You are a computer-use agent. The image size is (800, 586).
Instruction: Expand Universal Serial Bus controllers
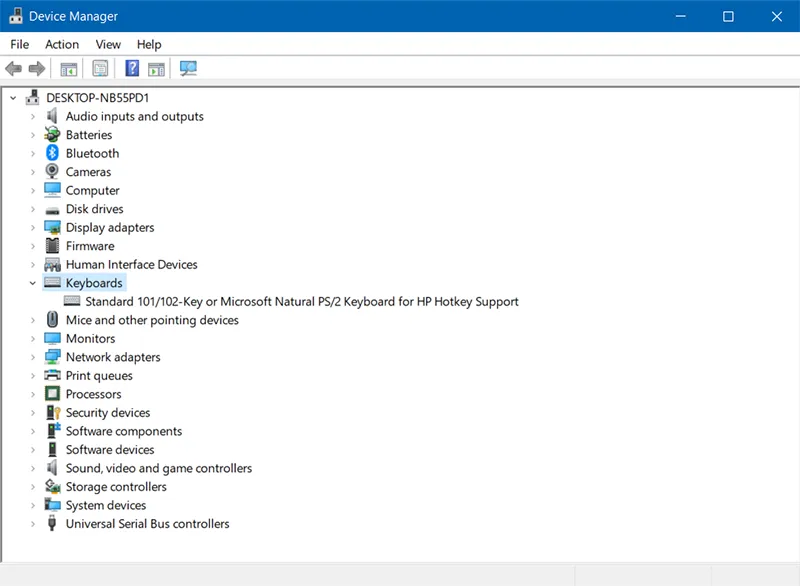[33, 524]
